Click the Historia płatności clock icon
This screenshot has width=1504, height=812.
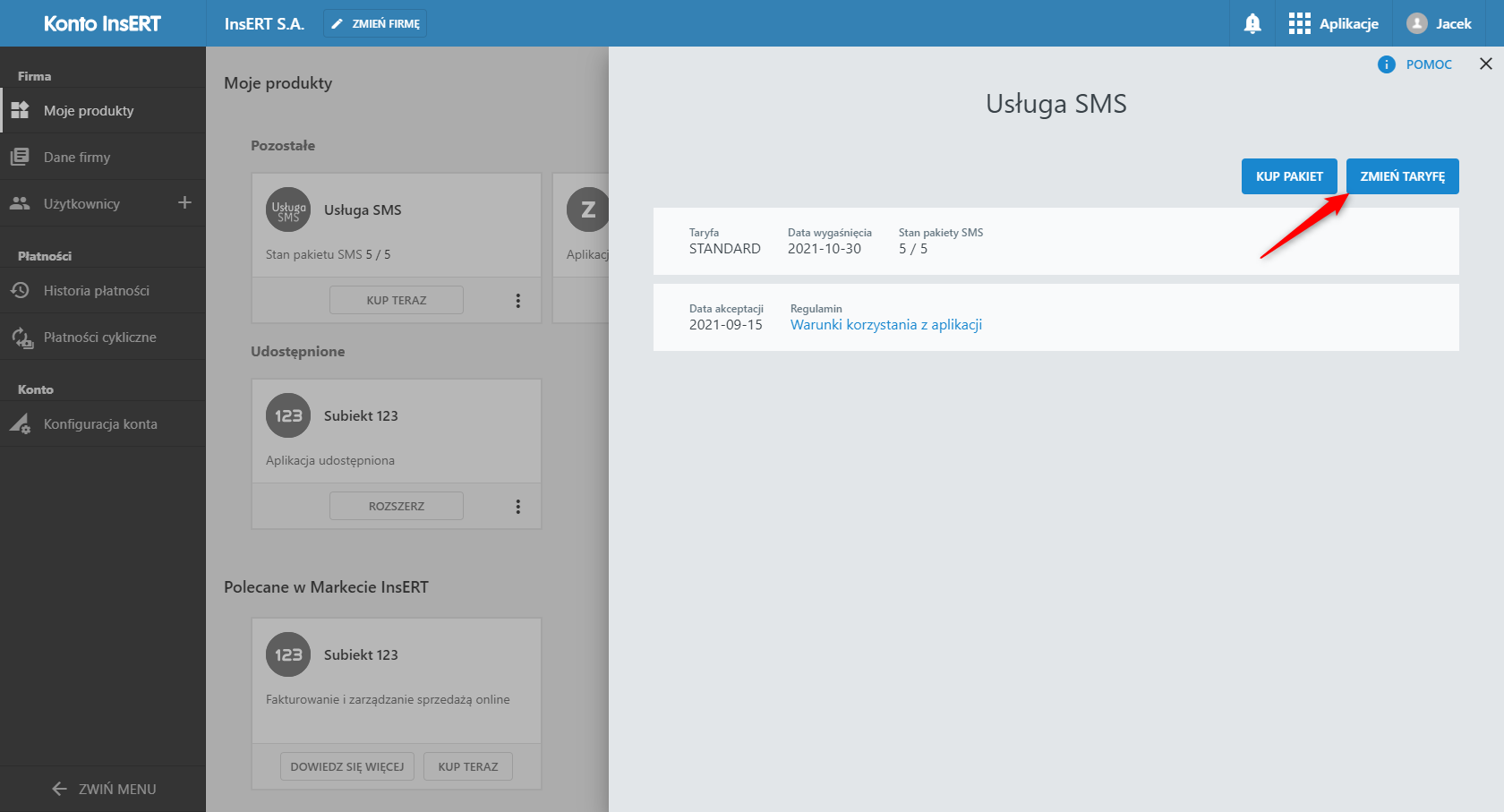(20, 290)
